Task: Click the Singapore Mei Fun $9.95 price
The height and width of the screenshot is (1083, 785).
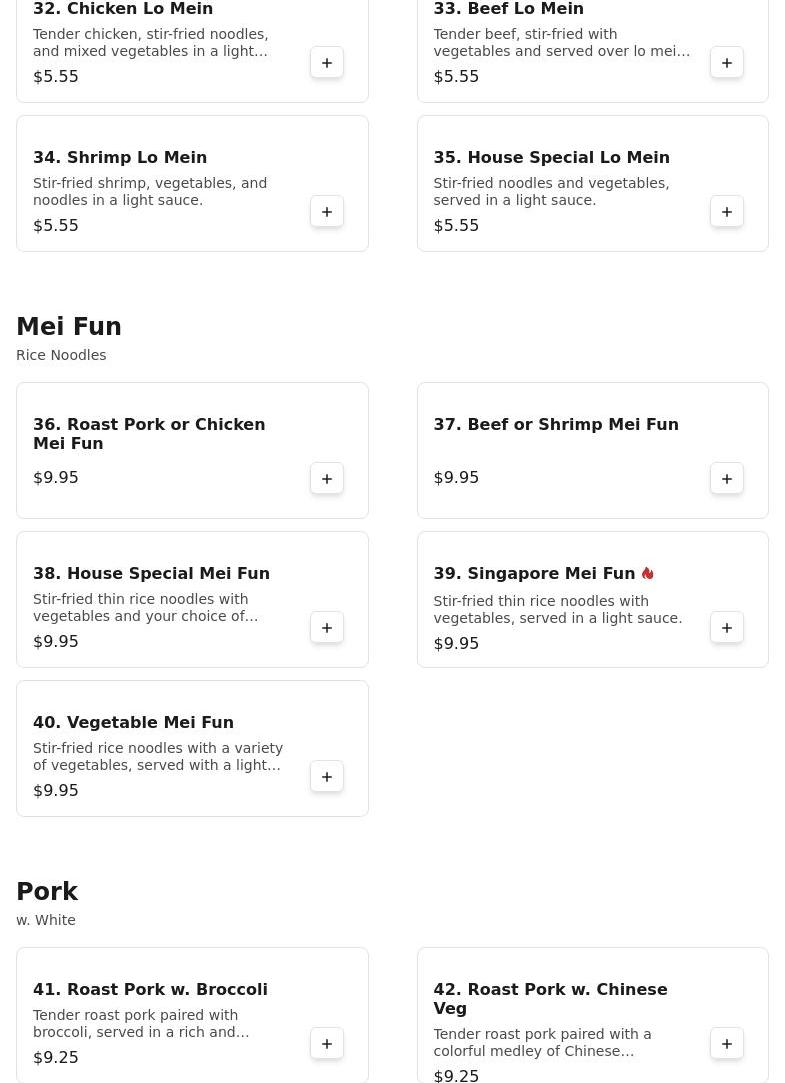Action: pos(456,644)
